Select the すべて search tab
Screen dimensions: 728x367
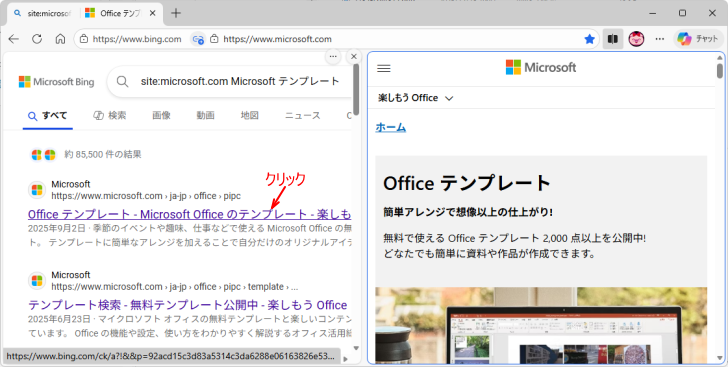click(48, 116)
